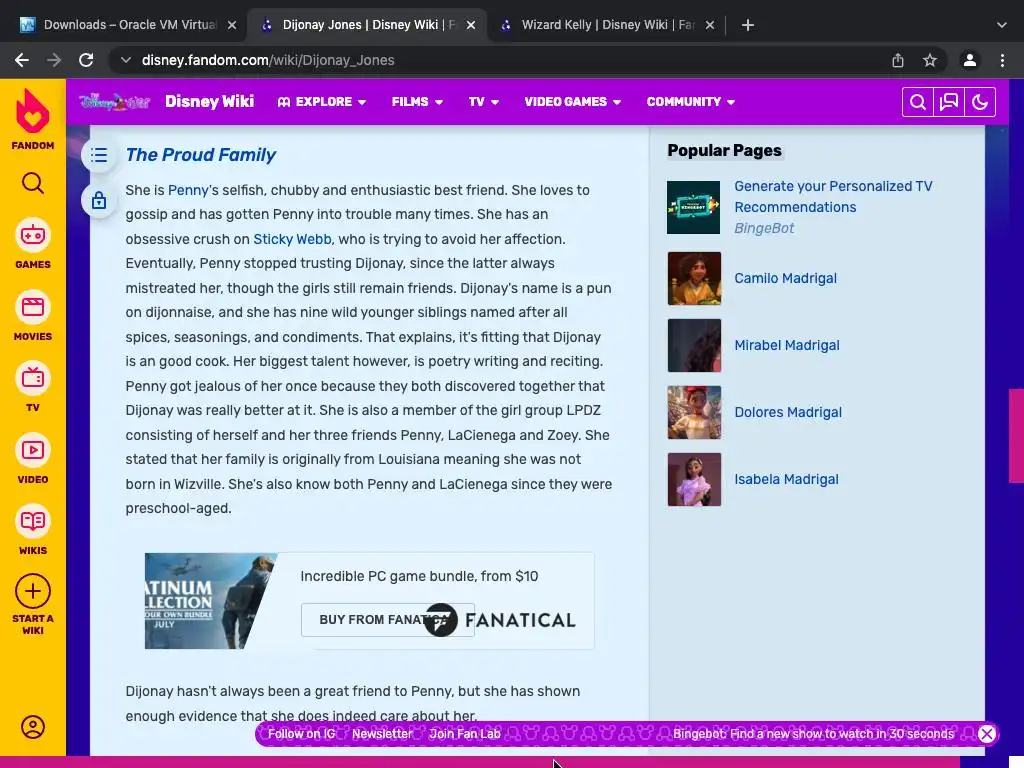The width and height of the screenshot is (1024, 768).
Task: Bookmark this page with star
Action: click(x=930, y=60)
